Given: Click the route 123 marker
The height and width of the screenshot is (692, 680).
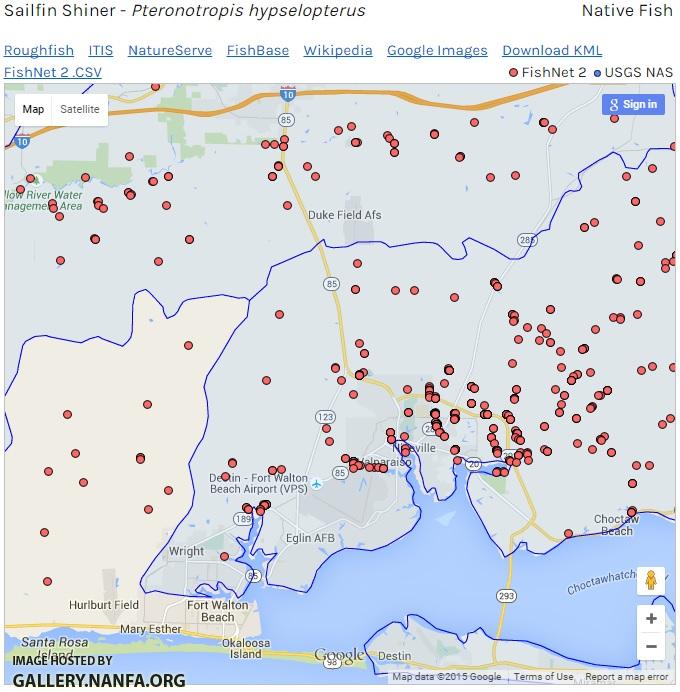Looking at the screenshot, I should click(x=325, y=417).
